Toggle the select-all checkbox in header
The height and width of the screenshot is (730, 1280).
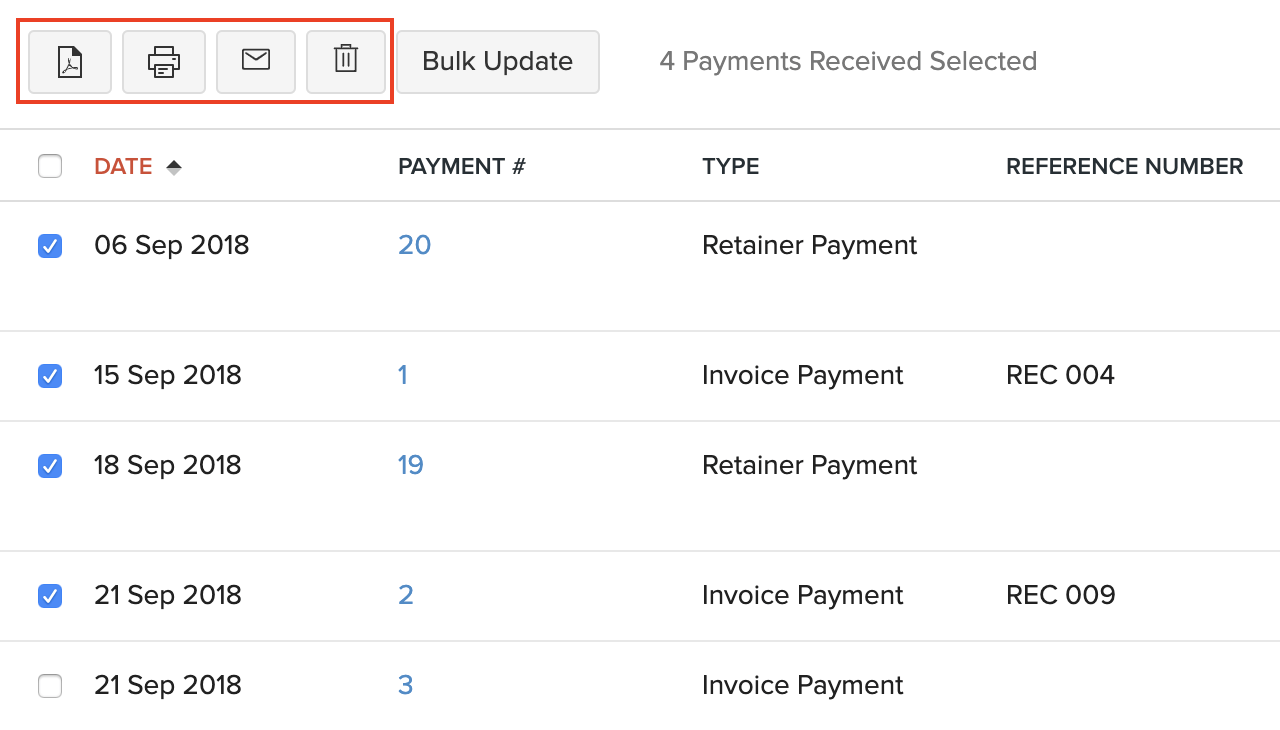(x=50, y=166)
